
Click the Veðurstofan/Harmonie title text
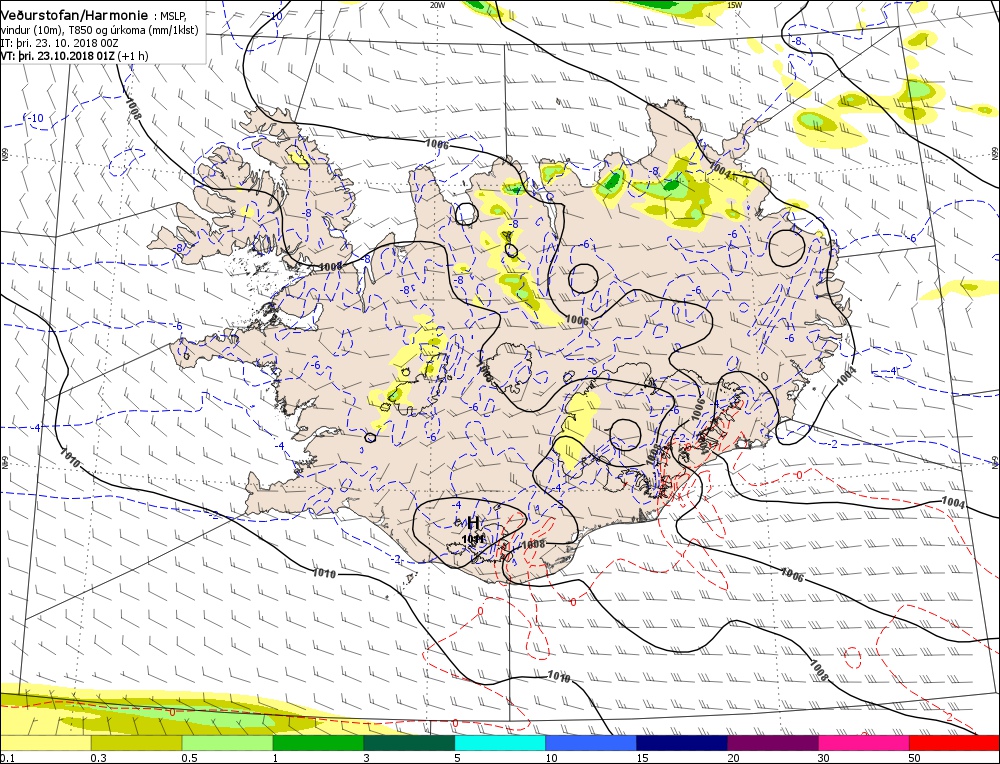(75, 15)
